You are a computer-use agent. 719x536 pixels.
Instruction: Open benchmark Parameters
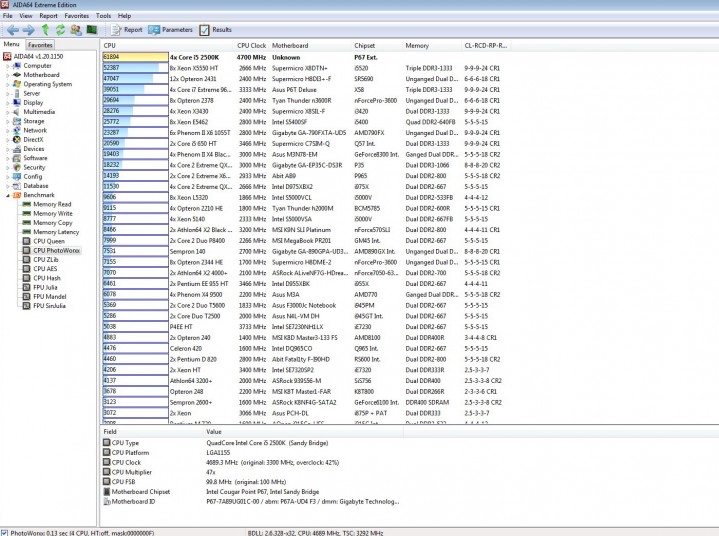coord(170,30)
